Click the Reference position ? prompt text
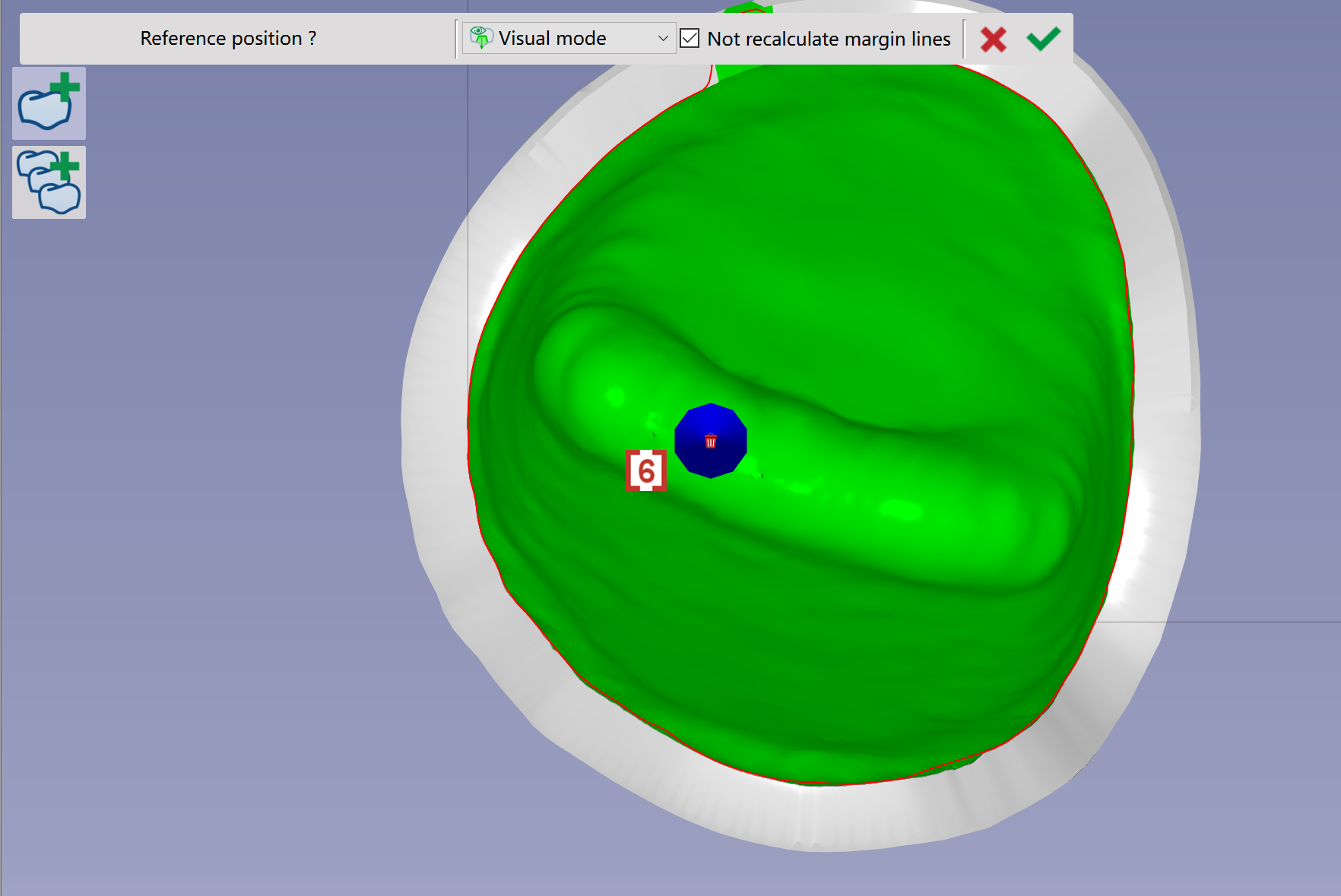 pyautogui.click(x=228, y=38)
